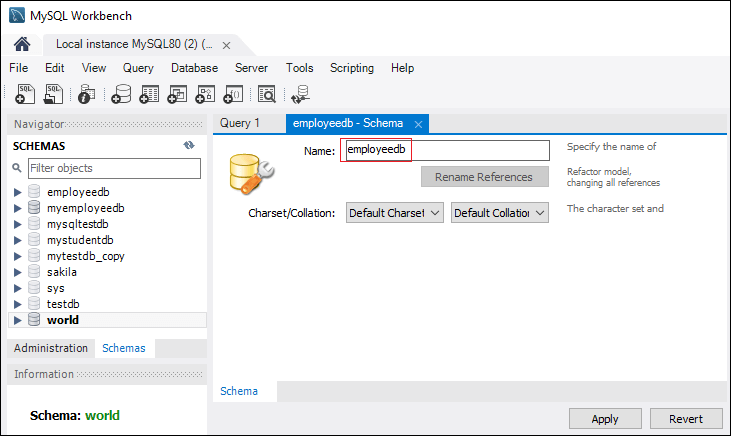
Task: Click the myemployeedb database icon
Action: [x=34, y=208]
